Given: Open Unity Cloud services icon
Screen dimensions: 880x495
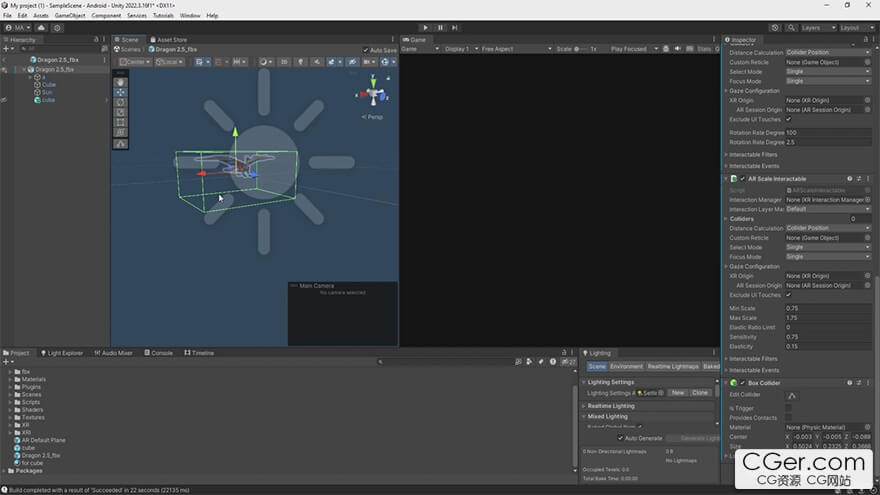Looking at the screenshot, I should coord(41,28).
